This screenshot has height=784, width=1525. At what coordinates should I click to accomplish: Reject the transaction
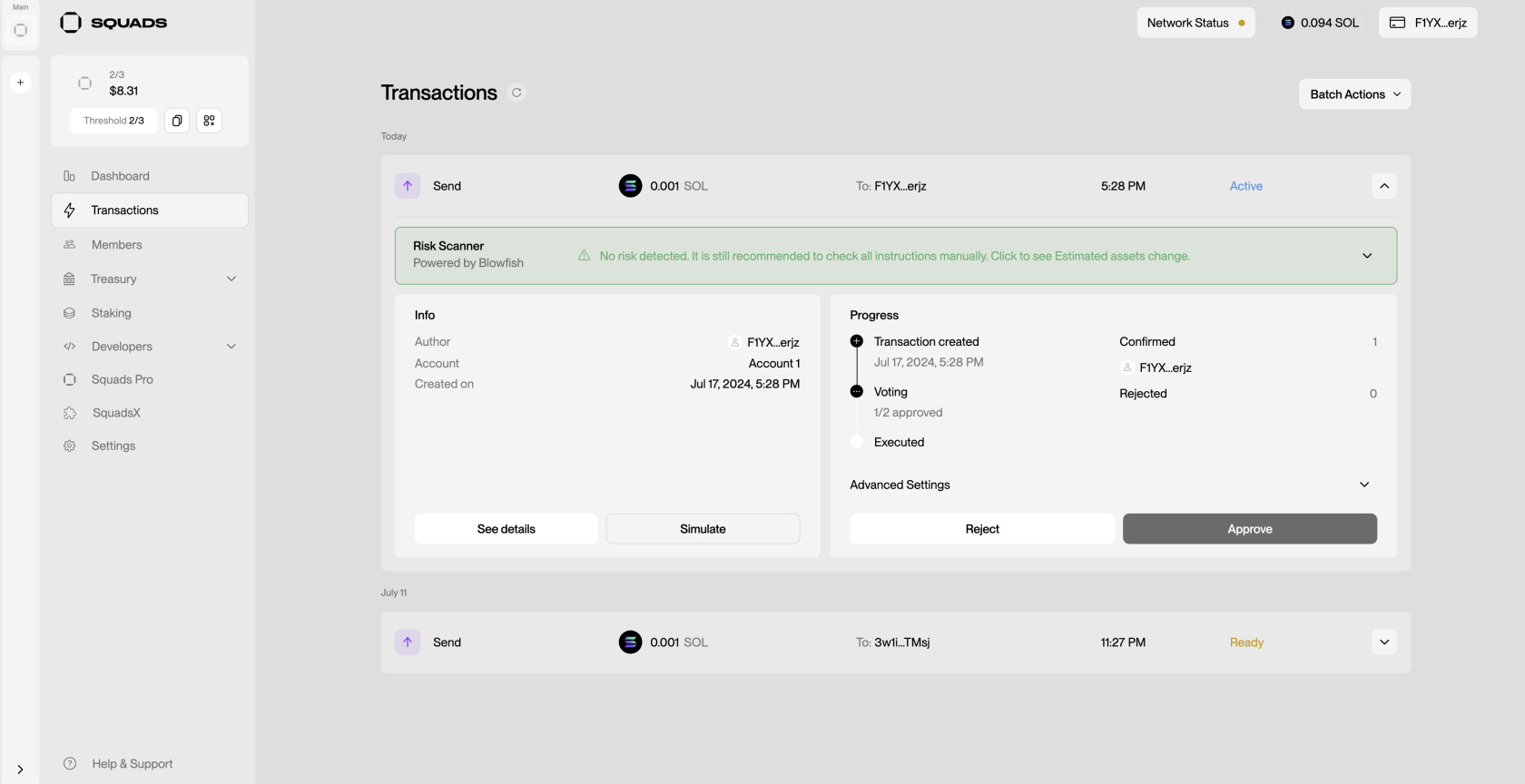point(982,529)
